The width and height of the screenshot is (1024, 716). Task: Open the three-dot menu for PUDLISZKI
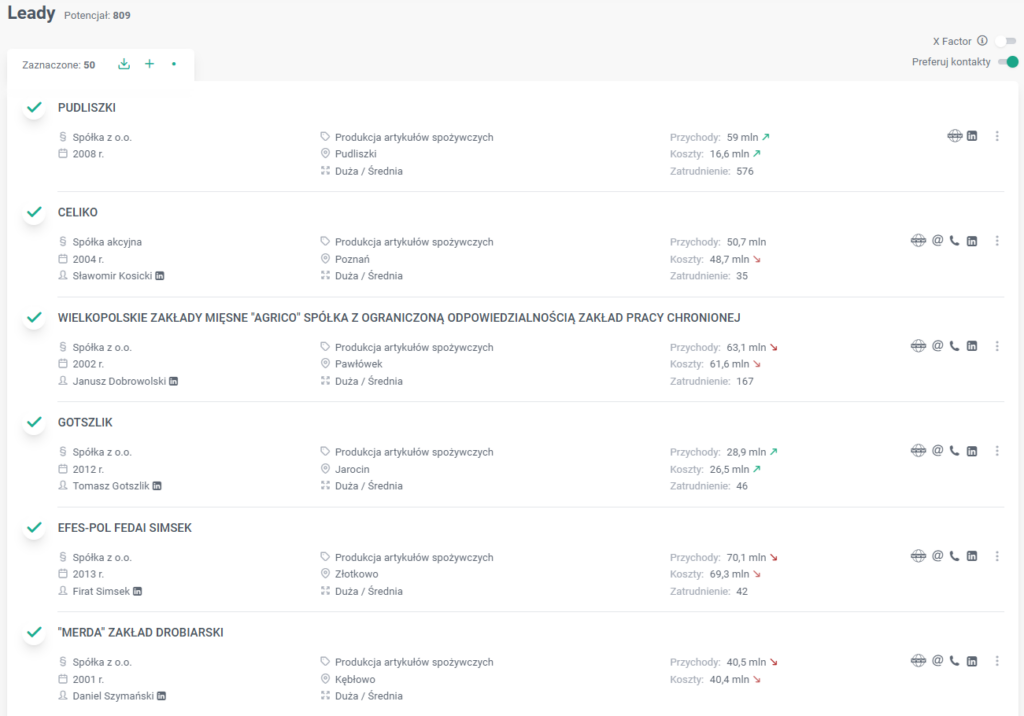tap(997, 136)
